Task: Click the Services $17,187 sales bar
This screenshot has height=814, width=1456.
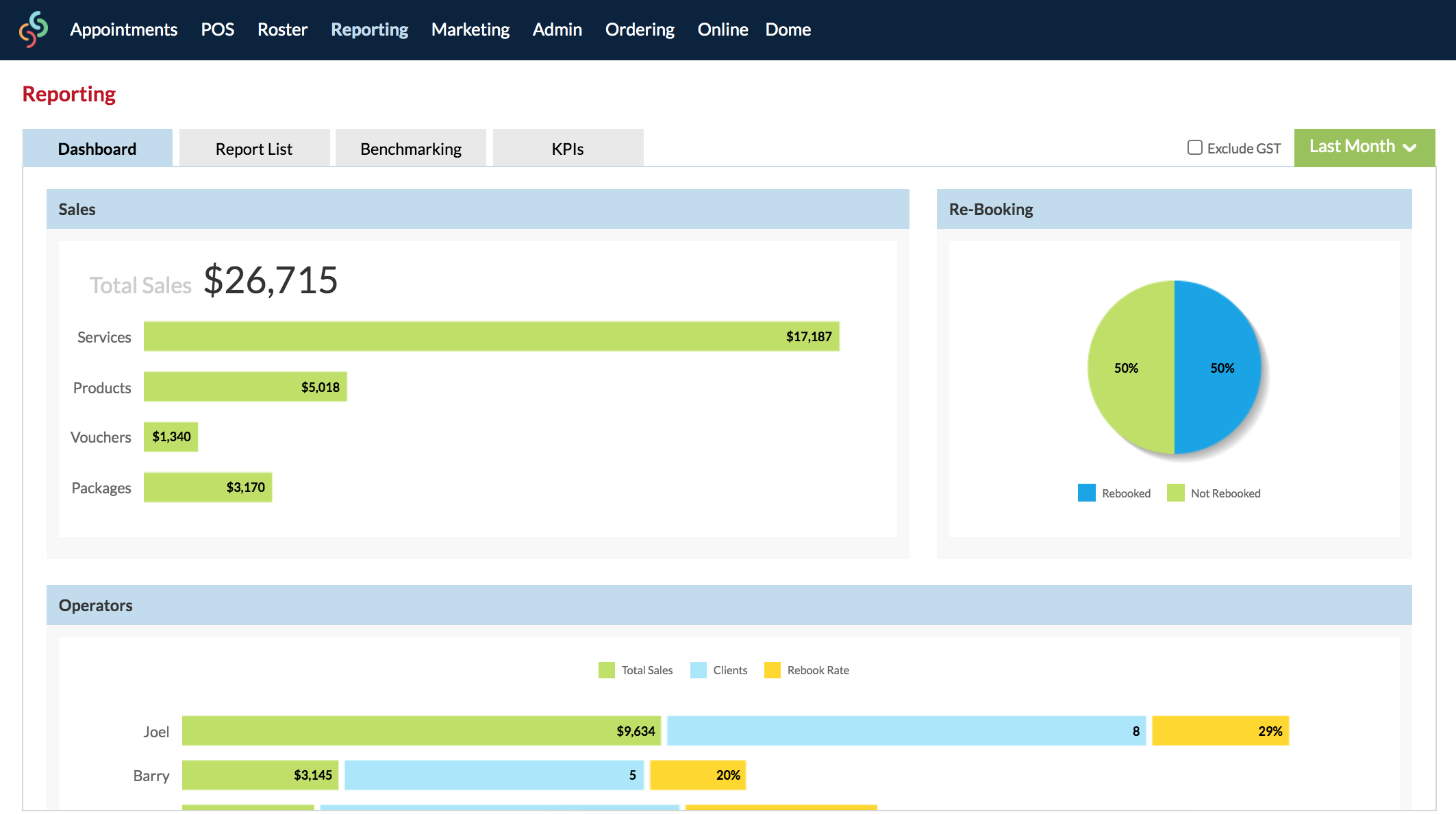Action: pyautogui.click(x=492, y=336)
